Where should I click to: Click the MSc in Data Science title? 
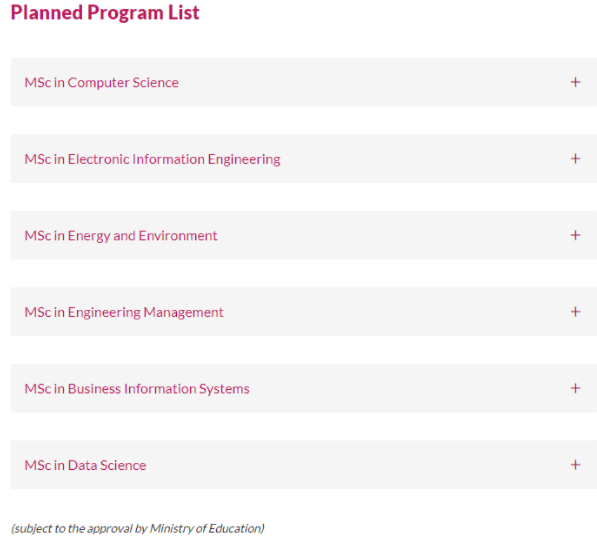85,465
